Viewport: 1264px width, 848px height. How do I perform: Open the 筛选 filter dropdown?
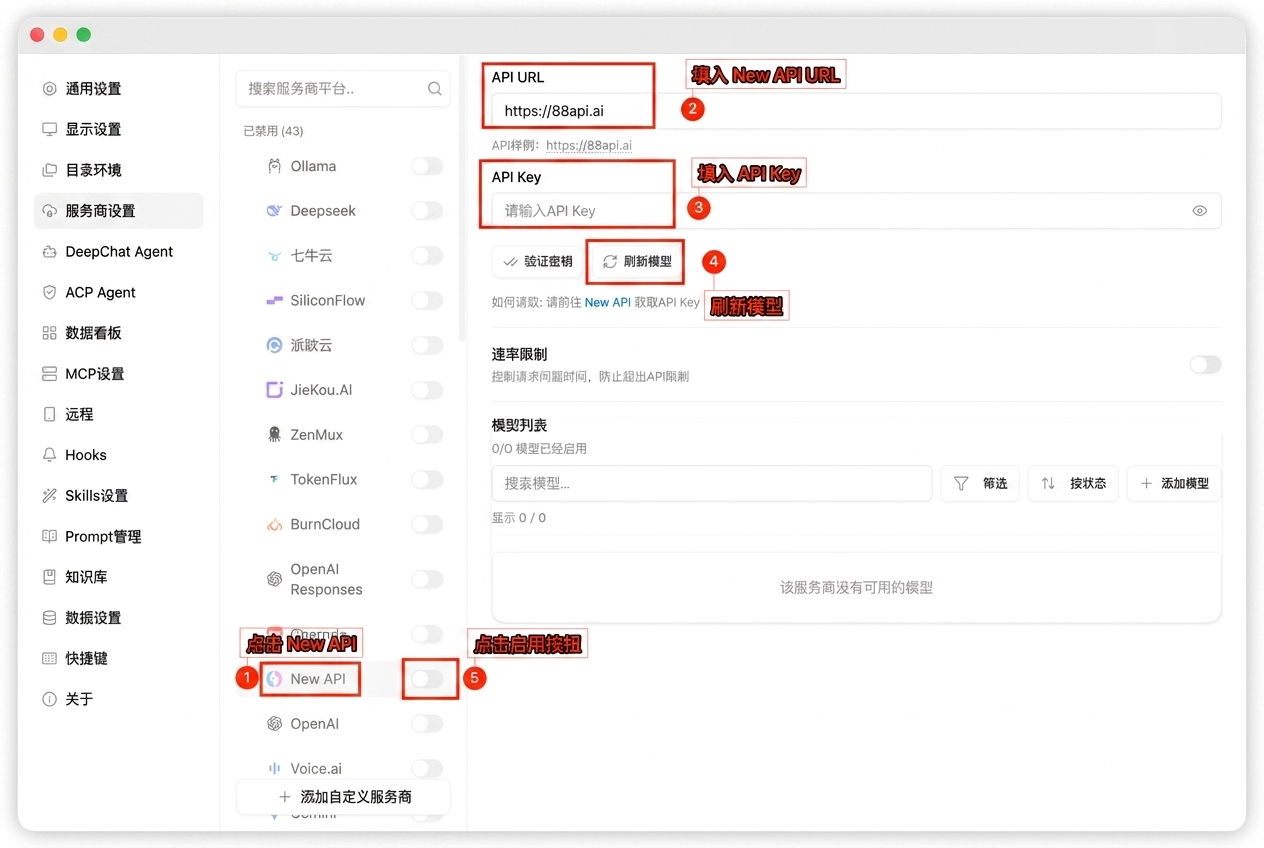980,483
